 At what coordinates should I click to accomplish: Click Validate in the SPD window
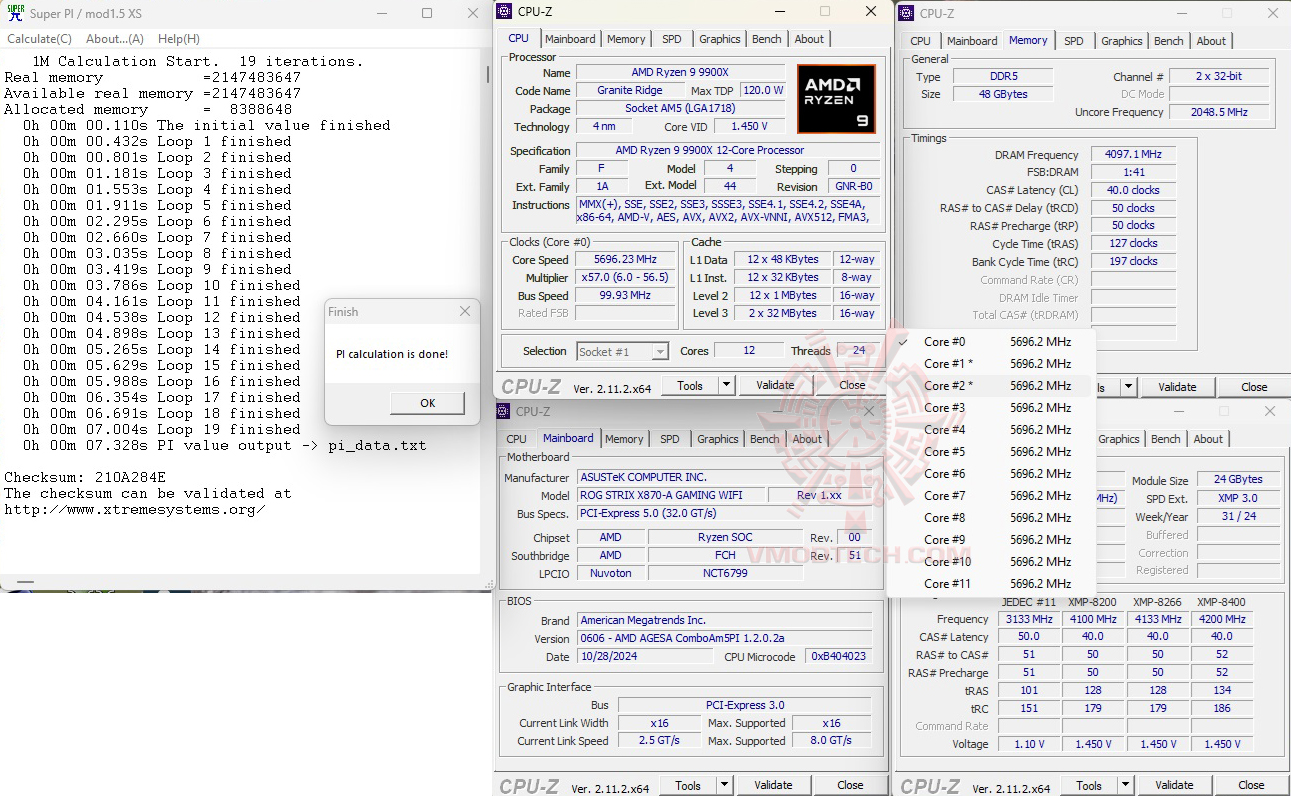click(1174, 785)
